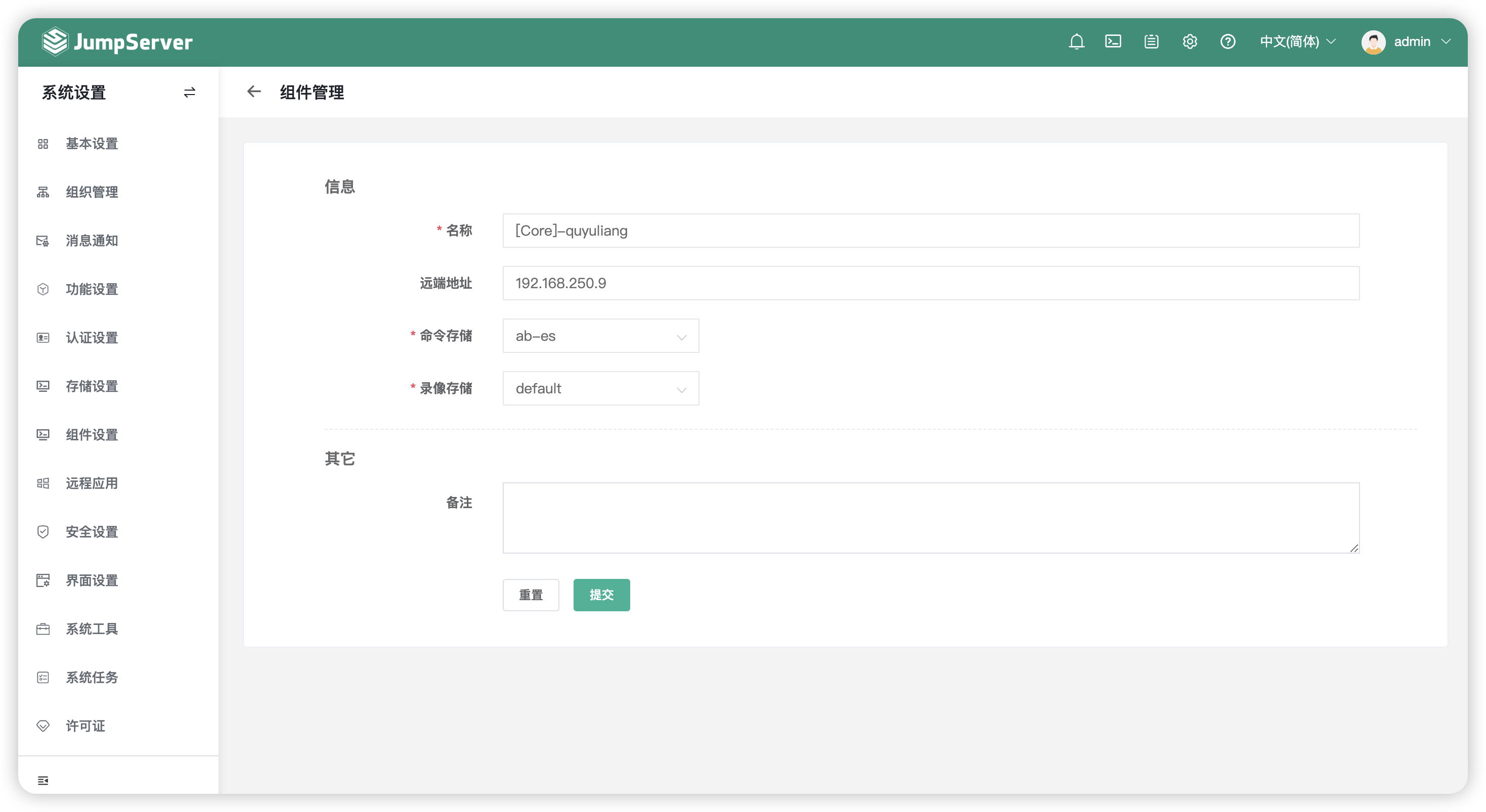Click the 远端地址 input field
The height and width of the screenshot is (812, 1486).
coord(931,283)
